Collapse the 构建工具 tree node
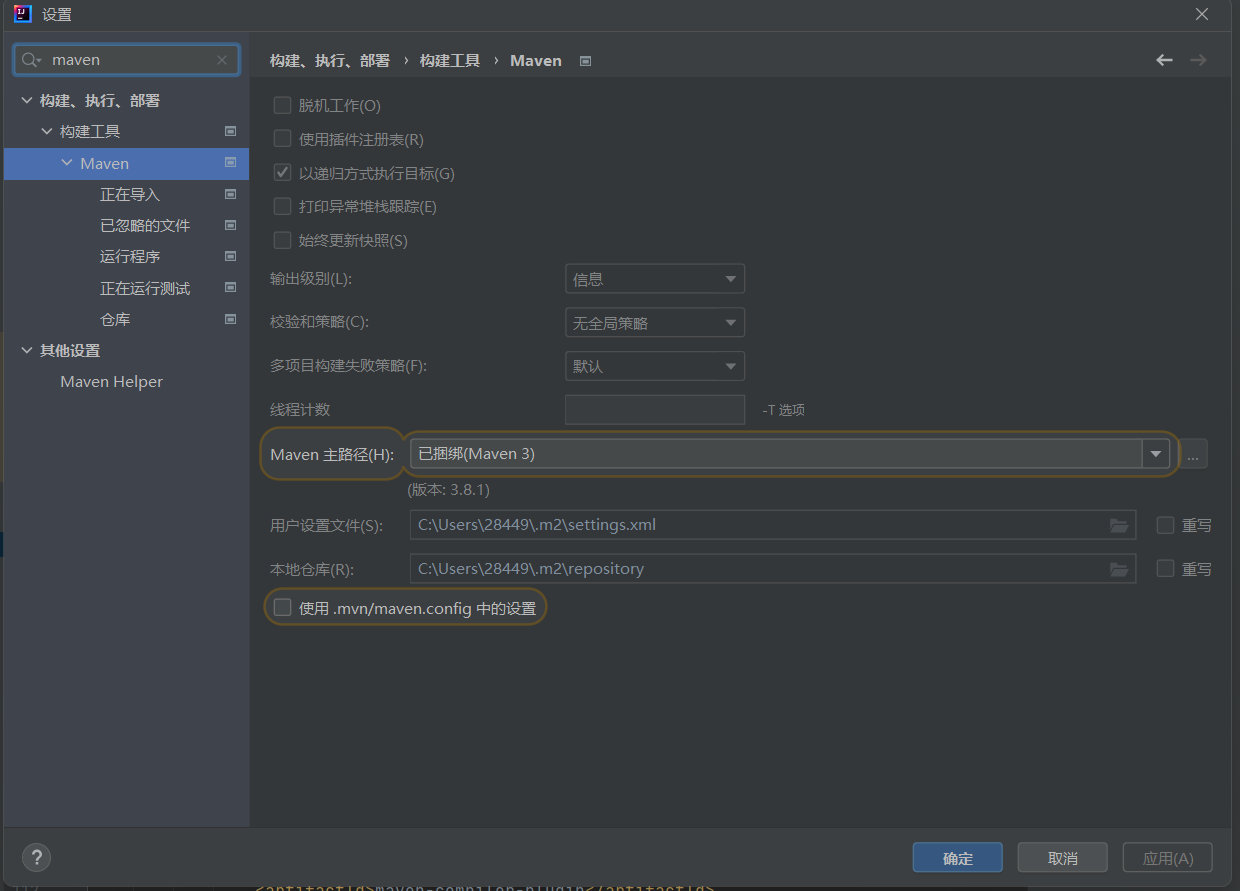This screenshot has height=891, width=1240. (47, 132)
